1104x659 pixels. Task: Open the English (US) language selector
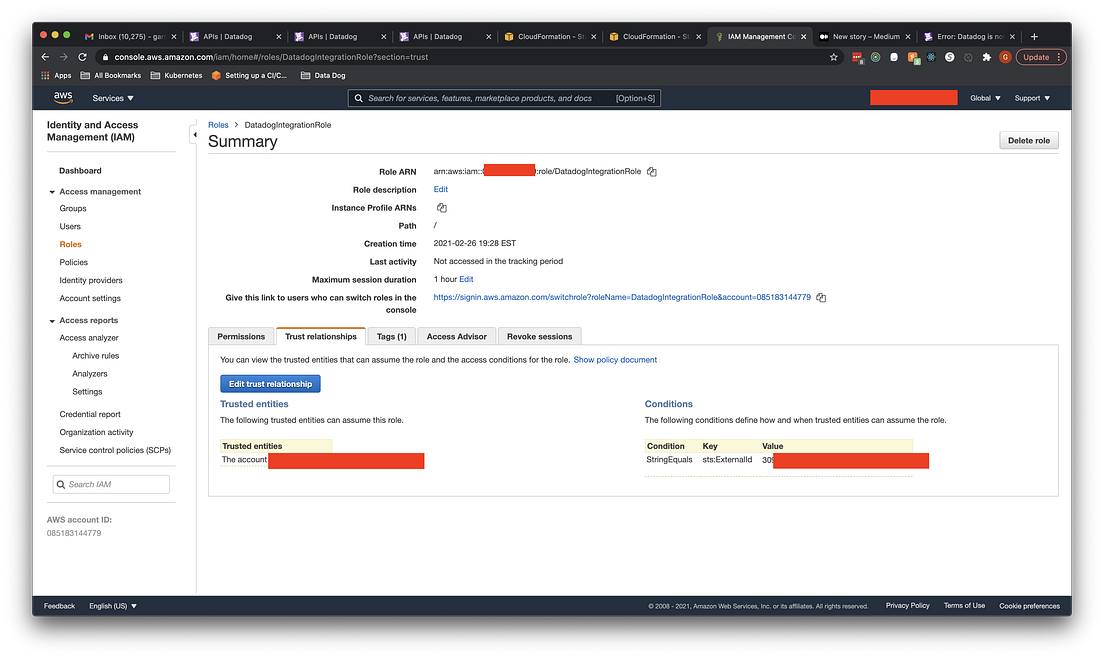110,605
